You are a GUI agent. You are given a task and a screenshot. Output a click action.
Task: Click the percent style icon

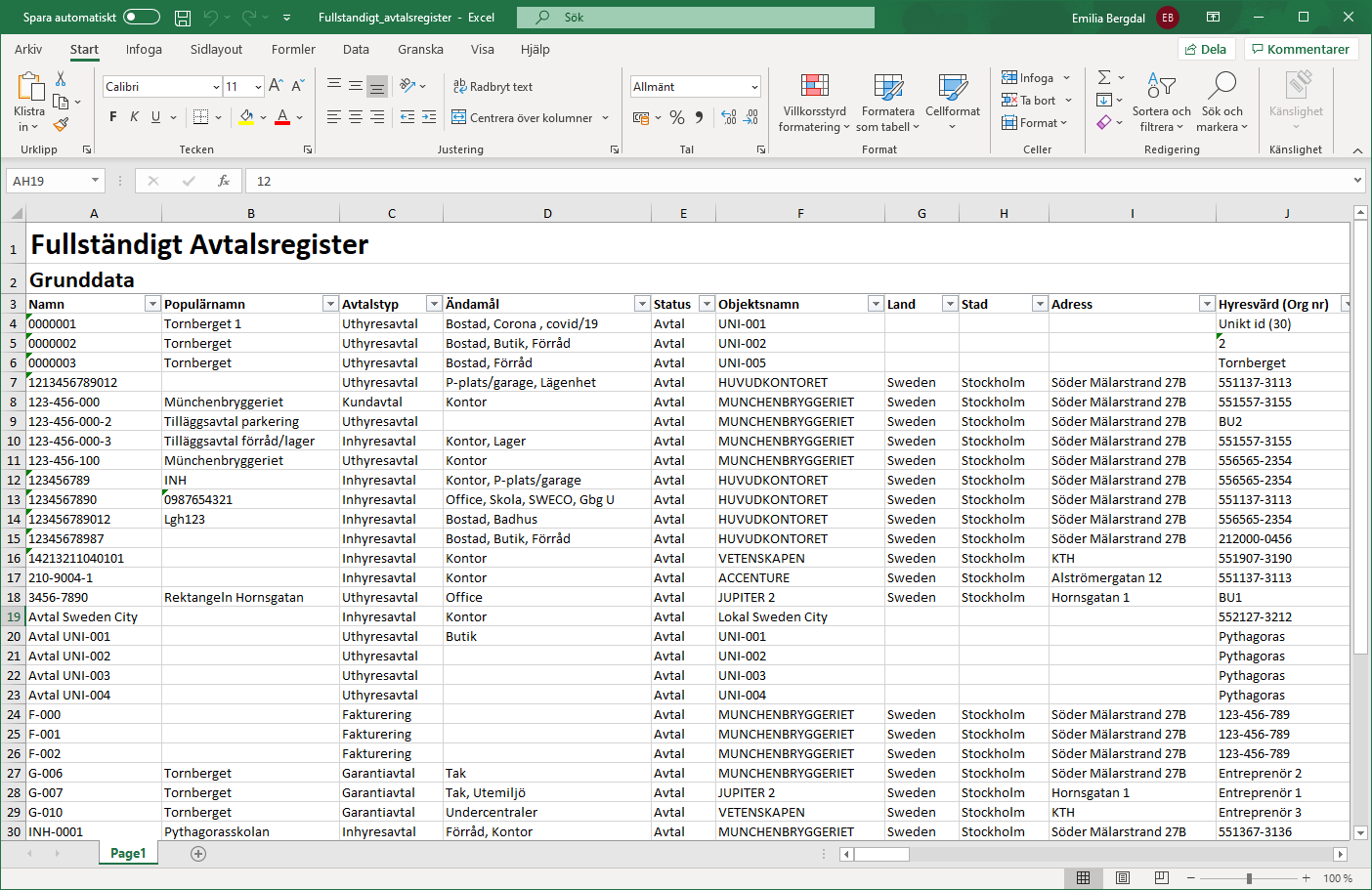[x=677, y=117]
